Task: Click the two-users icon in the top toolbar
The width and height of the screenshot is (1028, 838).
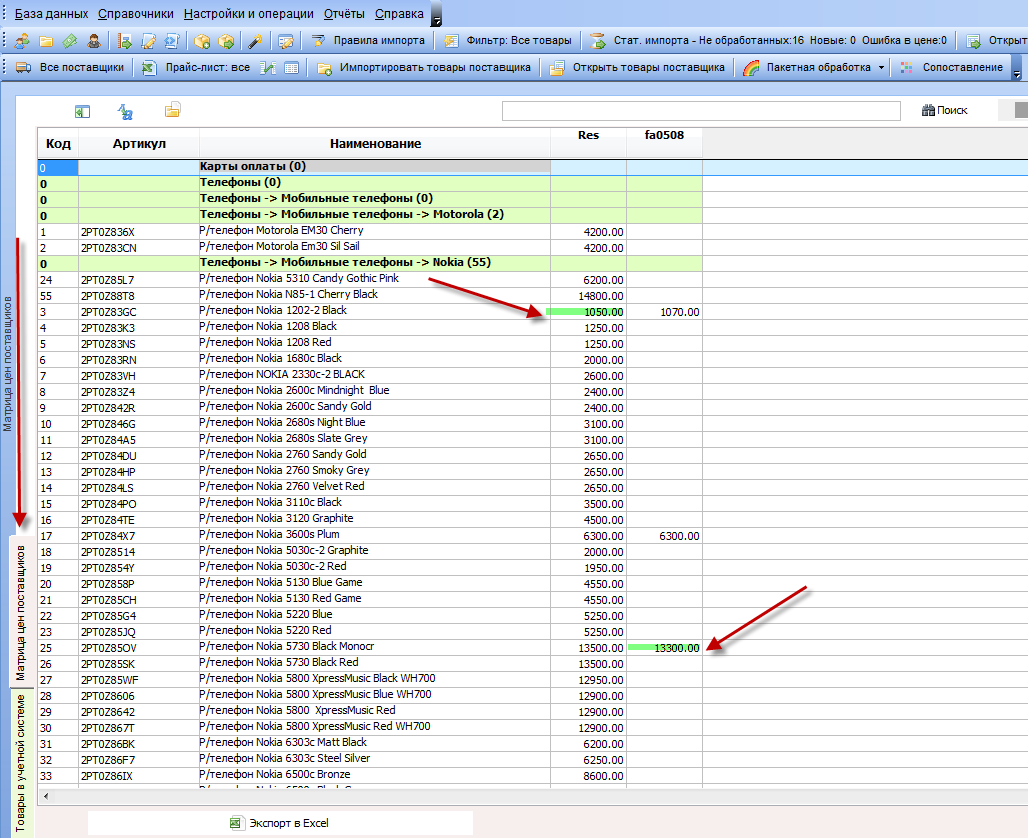Action: [x=22, y=41]
